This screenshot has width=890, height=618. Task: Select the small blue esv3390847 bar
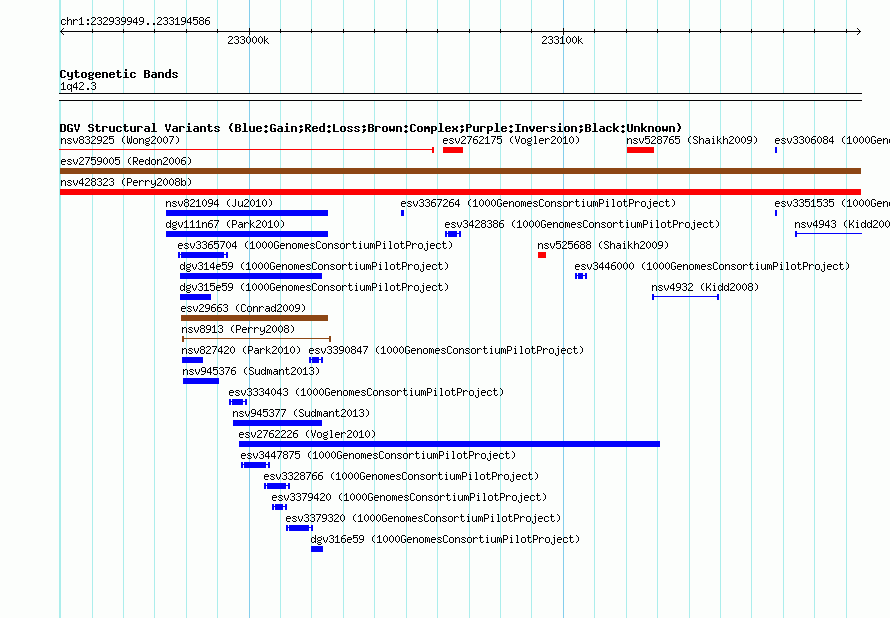coord(316,360)
